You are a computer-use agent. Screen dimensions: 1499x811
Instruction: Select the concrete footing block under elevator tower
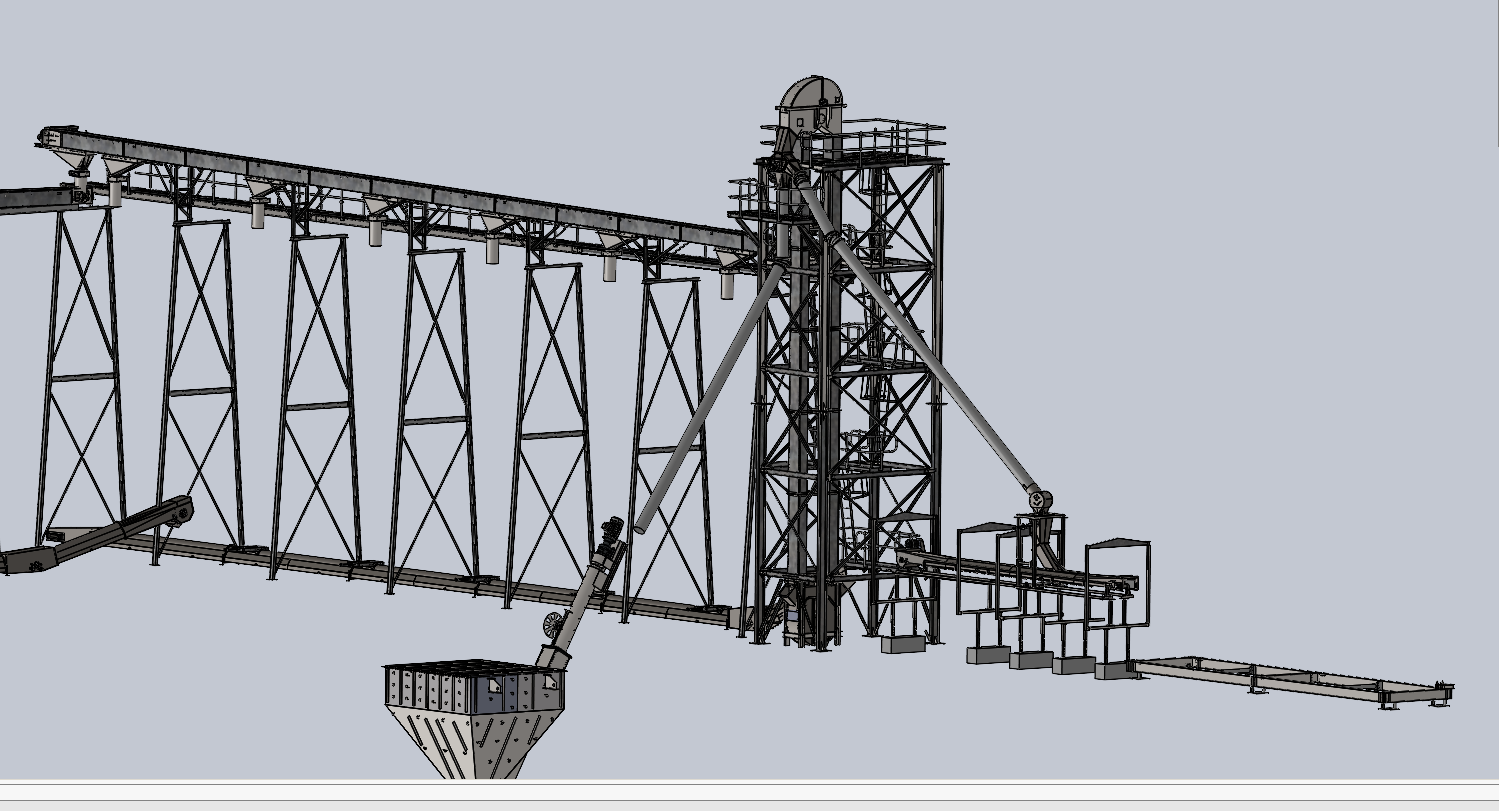click(x=901, y=644)
